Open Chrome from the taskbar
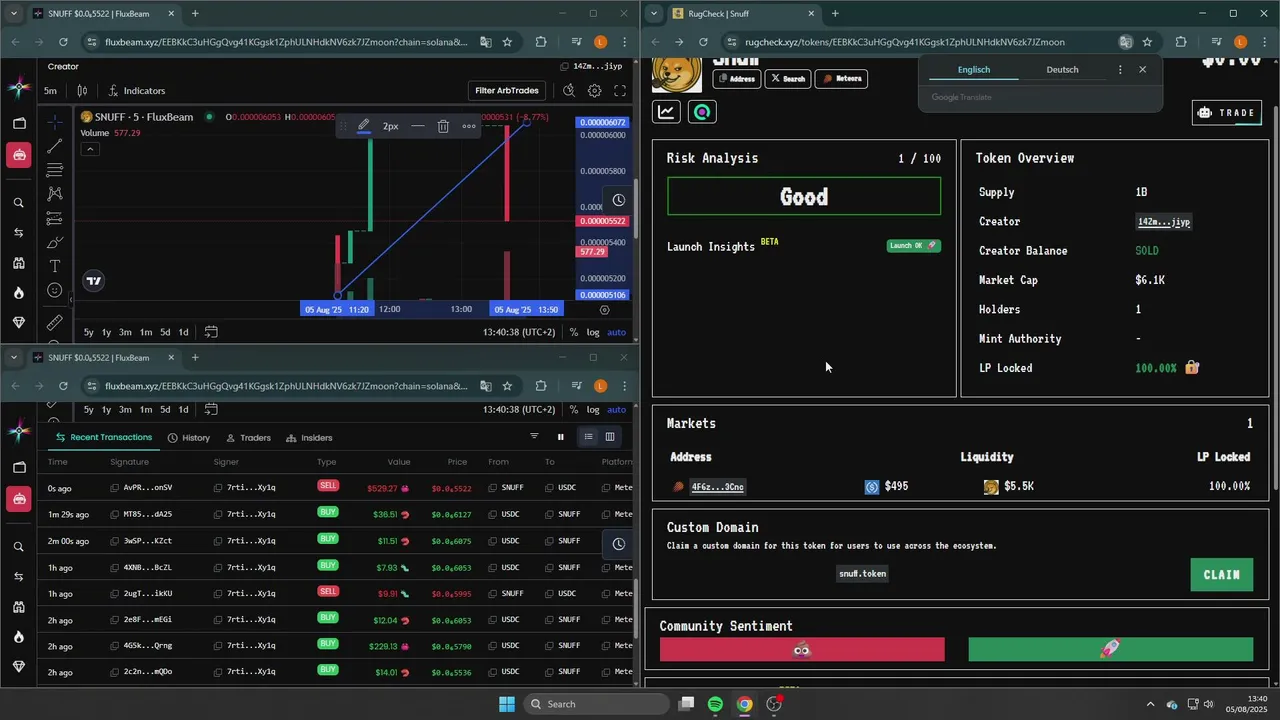This screenshot has height=720, width=1280. point(744,704)
